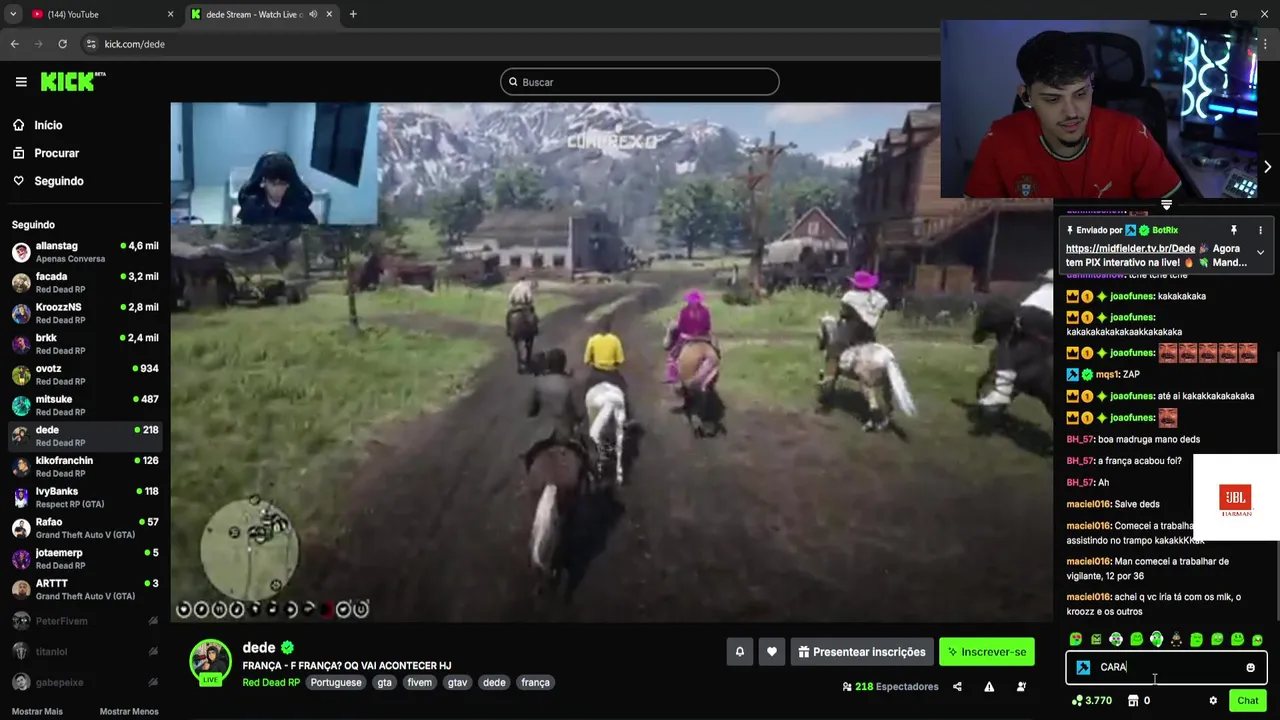Click the hammer badge in chat input
Viewport: 1280px width, 720px height.
(x=1083, y=667)
